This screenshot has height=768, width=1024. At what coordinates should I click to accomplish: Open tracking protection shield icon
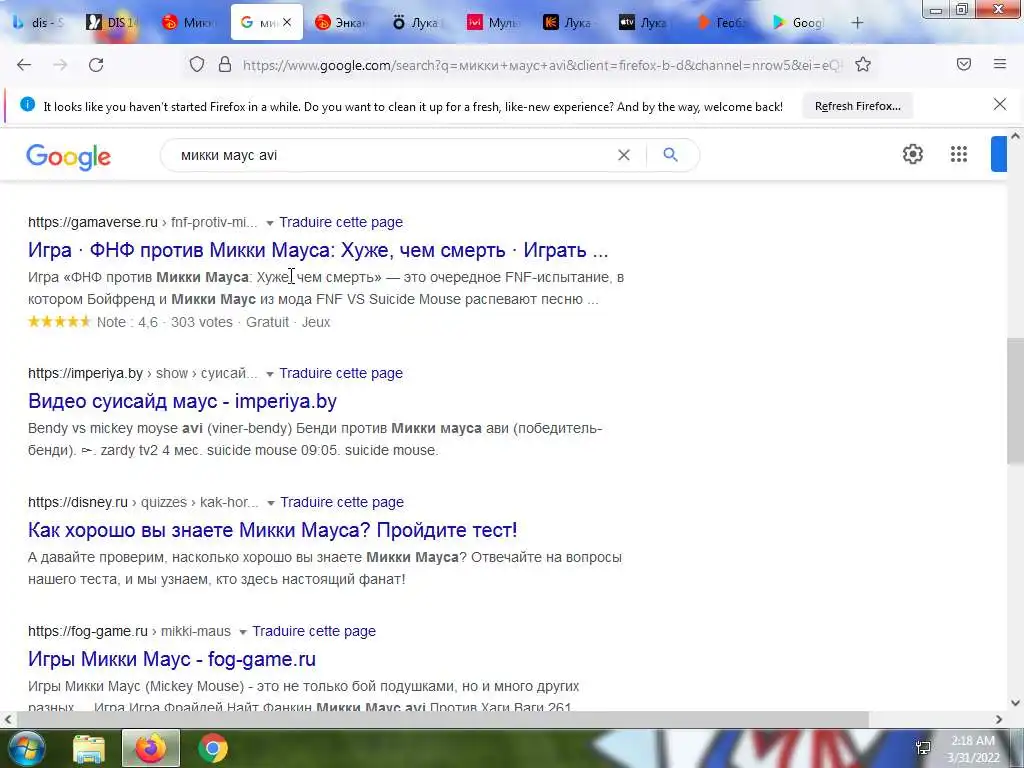pos(197,65)
